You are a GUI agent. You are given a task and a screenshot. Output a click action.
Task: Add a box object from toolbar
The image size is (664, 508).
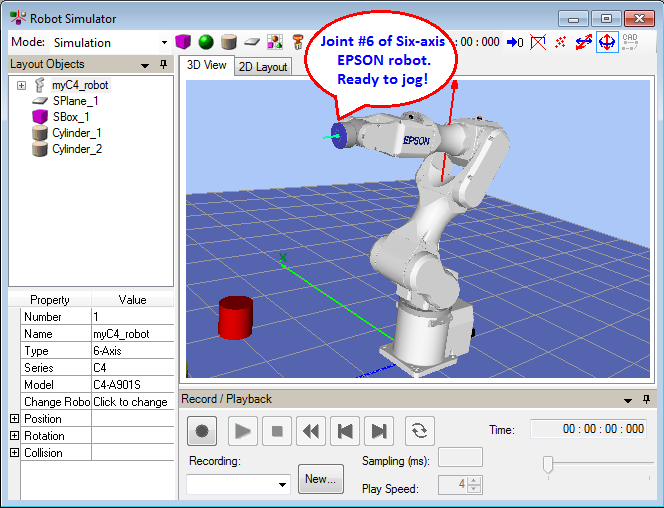tap(183, 42)
